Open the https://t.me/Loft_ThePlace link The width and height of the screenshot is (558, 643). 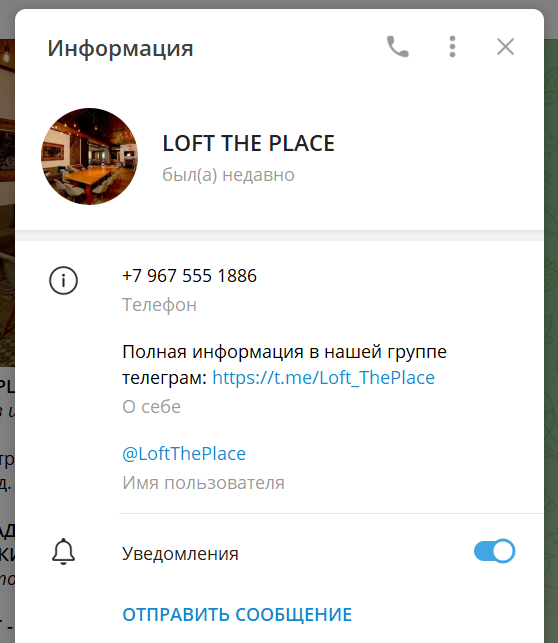323,378
